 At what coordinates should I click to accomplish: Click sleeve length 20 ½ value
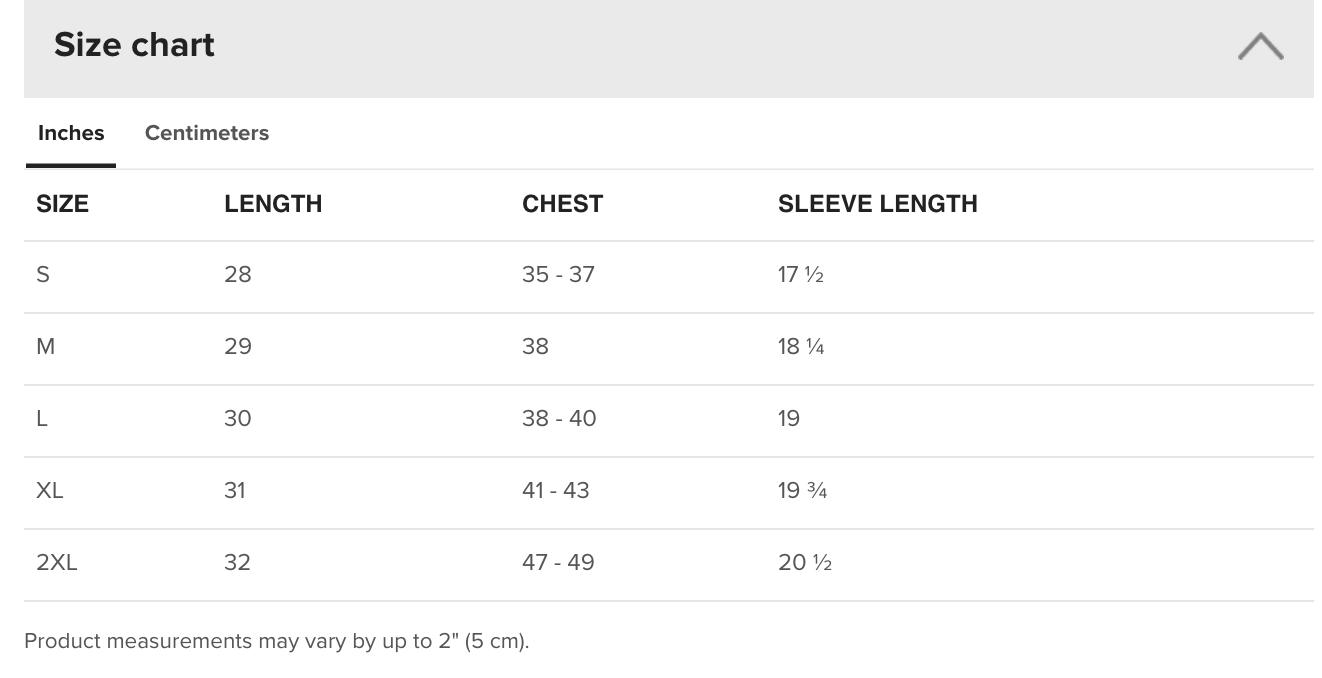pos(805,562)
